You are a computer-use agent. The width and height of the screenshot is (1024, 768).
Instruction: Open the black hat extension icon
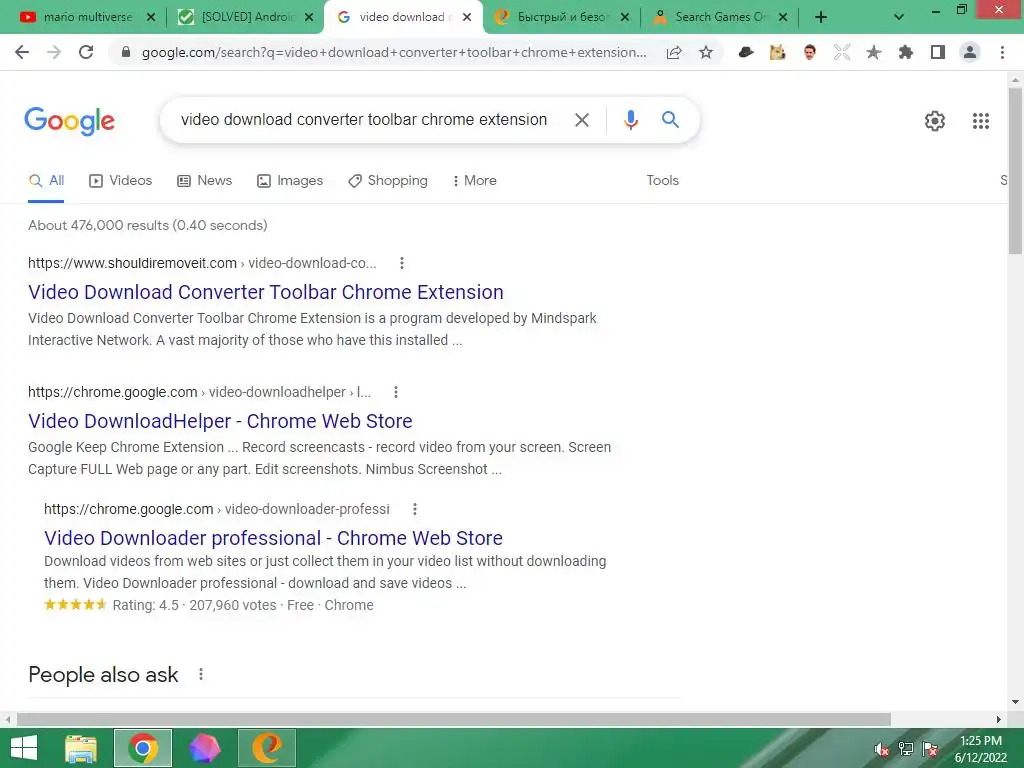[745, 52]
